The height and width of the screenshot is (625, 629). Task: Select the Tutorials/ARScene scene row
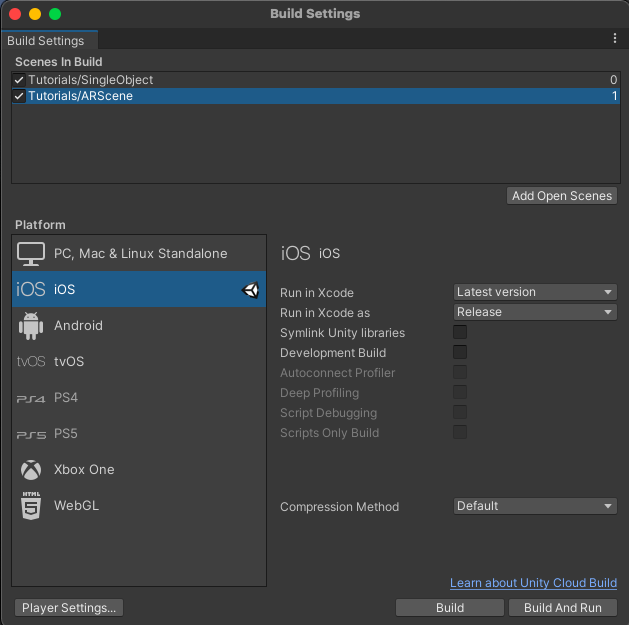pyautogui.click(x=316, y=96)
